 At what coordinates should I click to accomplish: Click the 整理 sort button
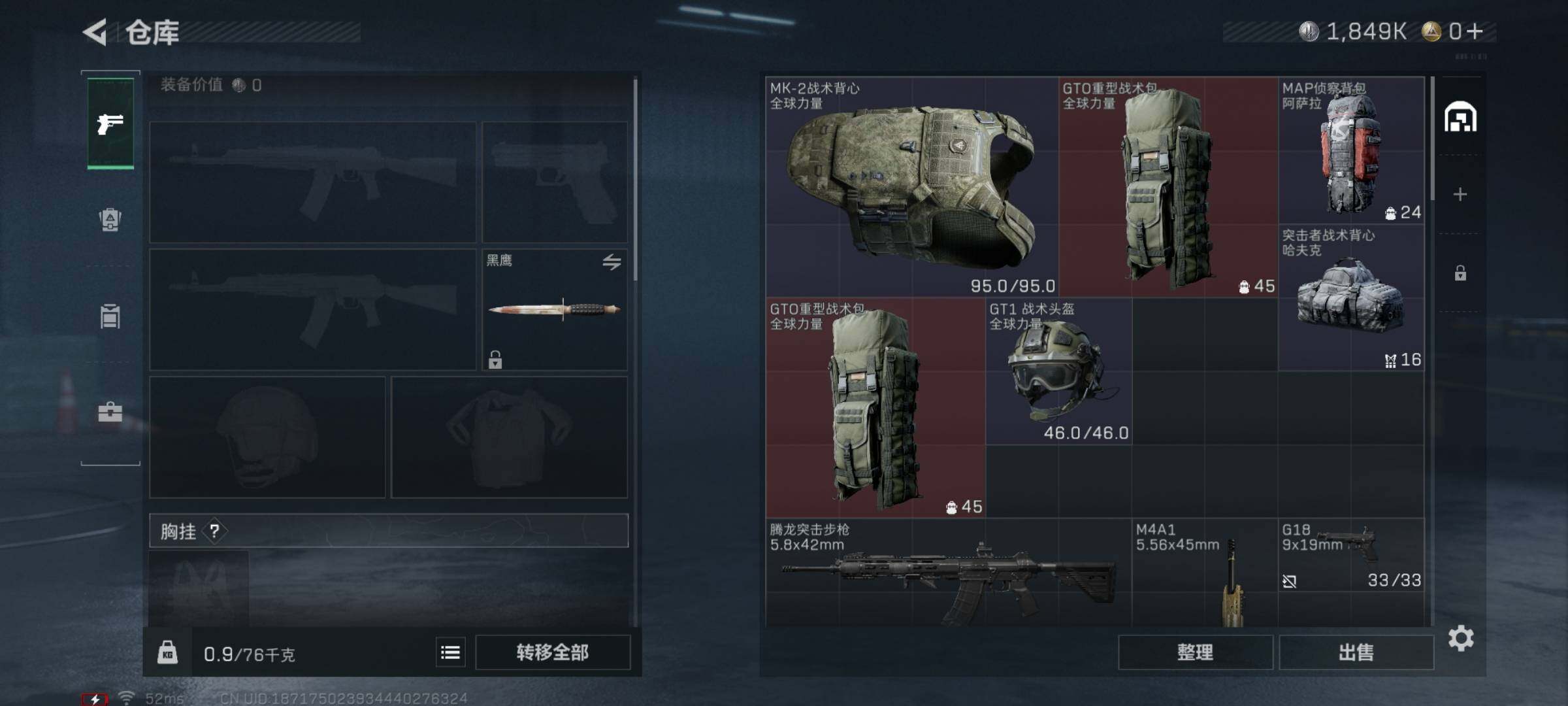click(x=1195, y=652)
